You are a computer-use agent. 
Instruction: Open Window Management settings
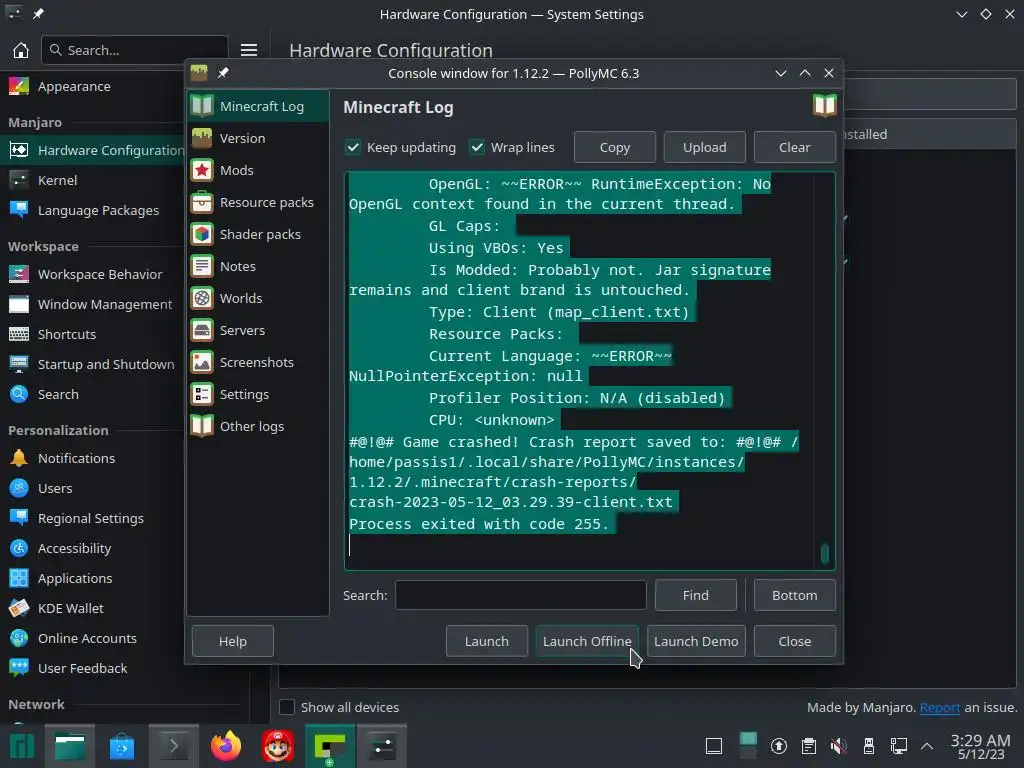pyautogui.click(x=92, y=304)
